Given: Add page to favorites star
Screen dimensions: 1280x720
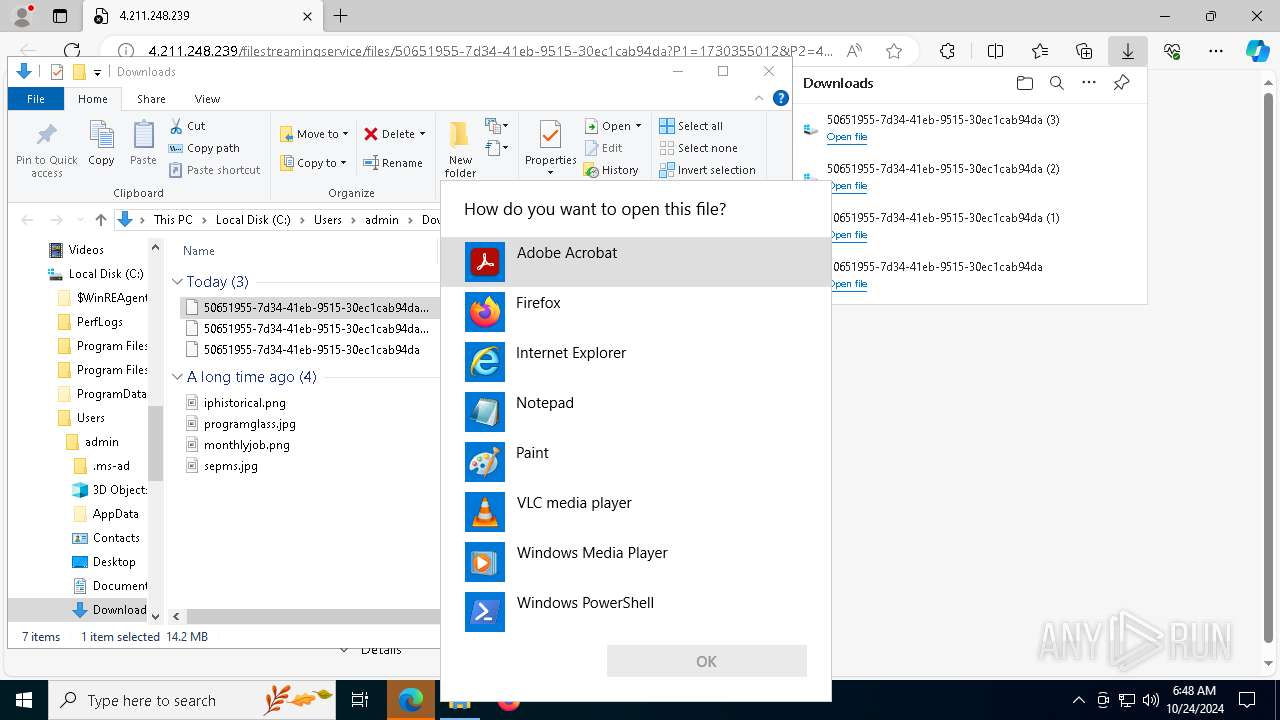Looking at the screenshot, I should pos(894,51).
